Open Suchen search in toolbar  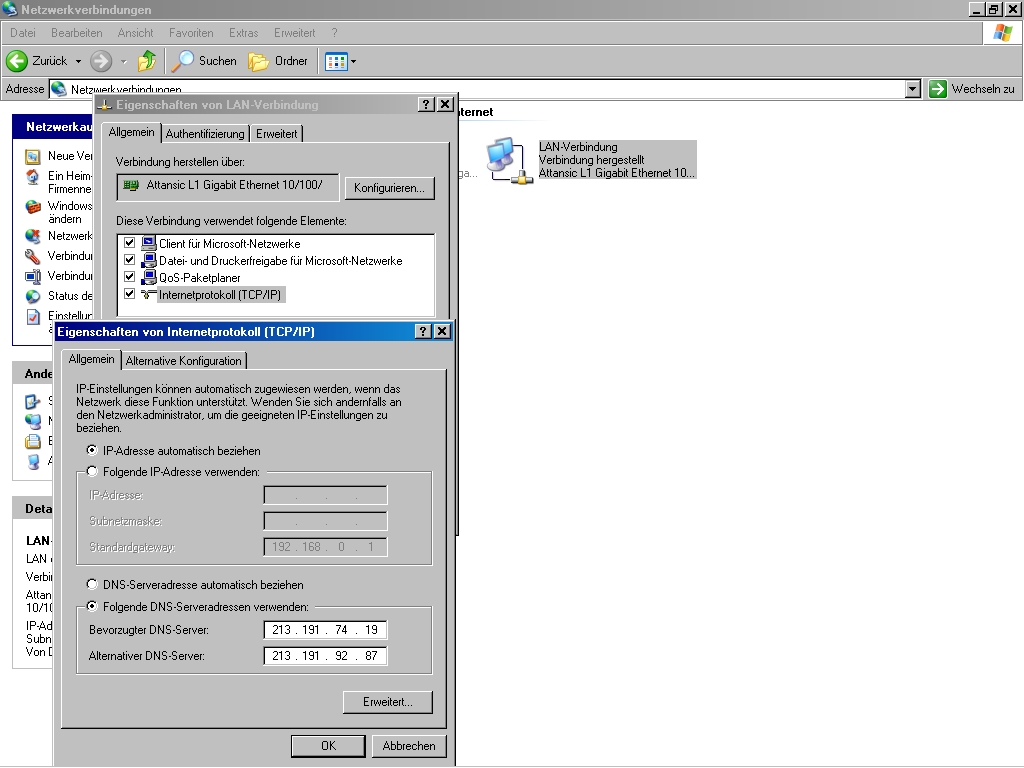click(204, 61)
